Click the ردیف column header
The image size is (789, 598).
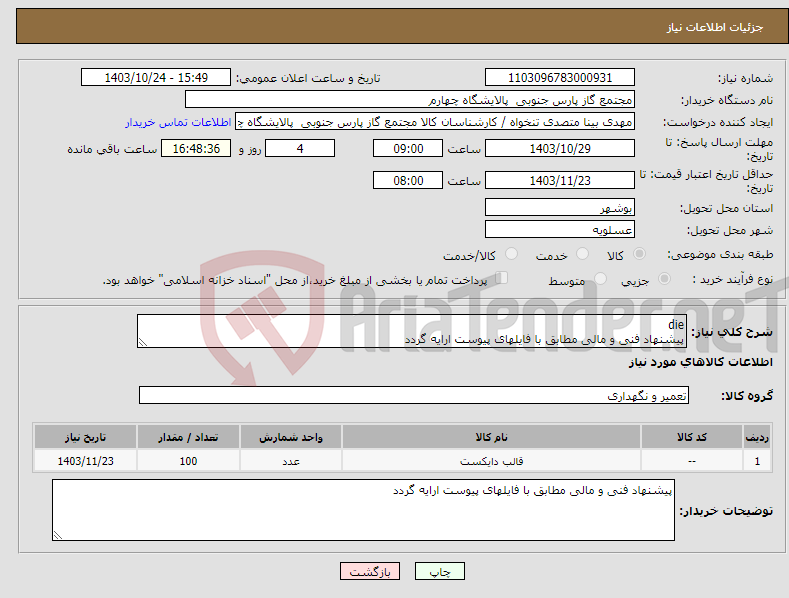click(x=757, y=437)
